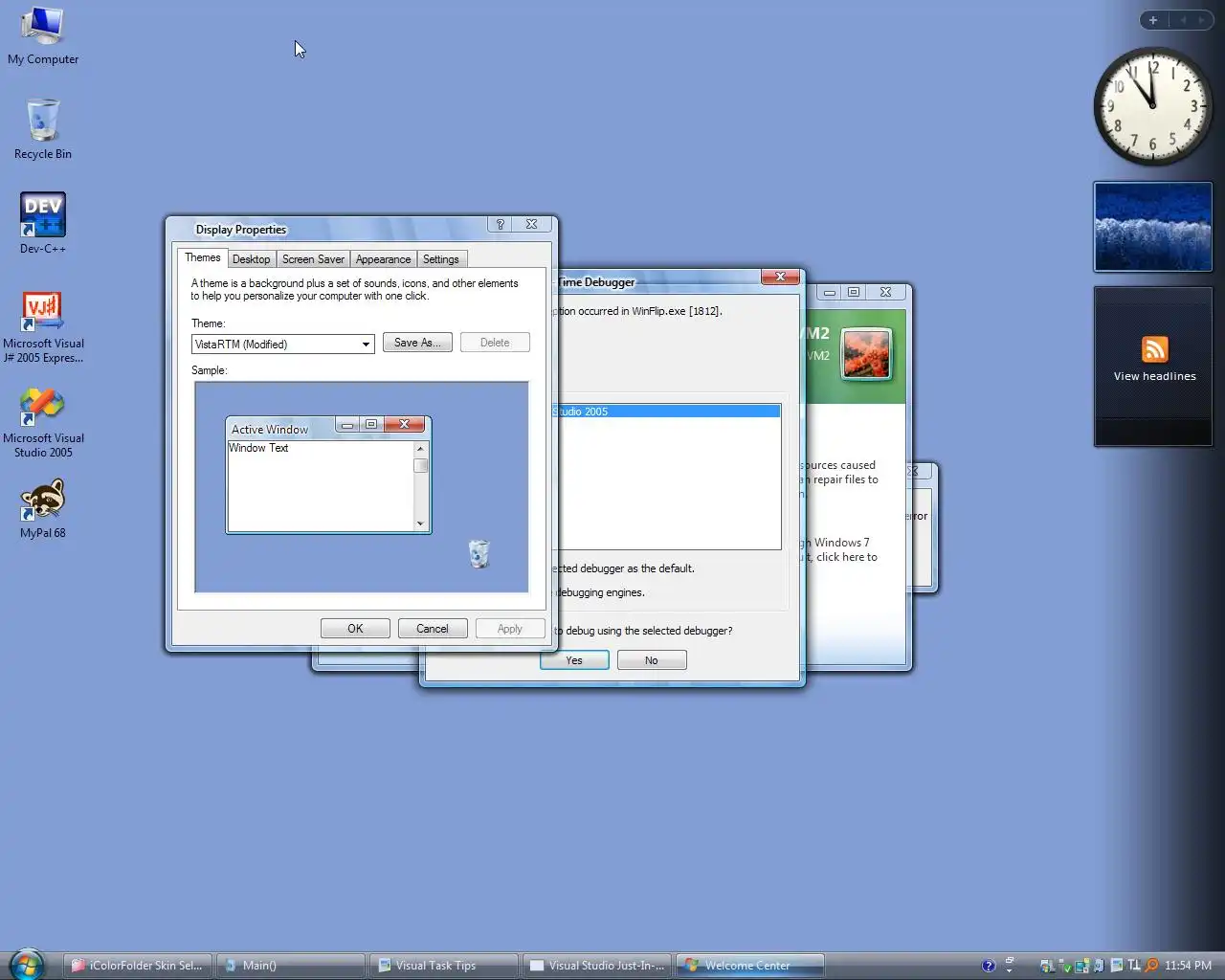The width and height of the screenshot is (1225, 980).
Task: Click the analog clock gadget
Action: (1152, 105)
